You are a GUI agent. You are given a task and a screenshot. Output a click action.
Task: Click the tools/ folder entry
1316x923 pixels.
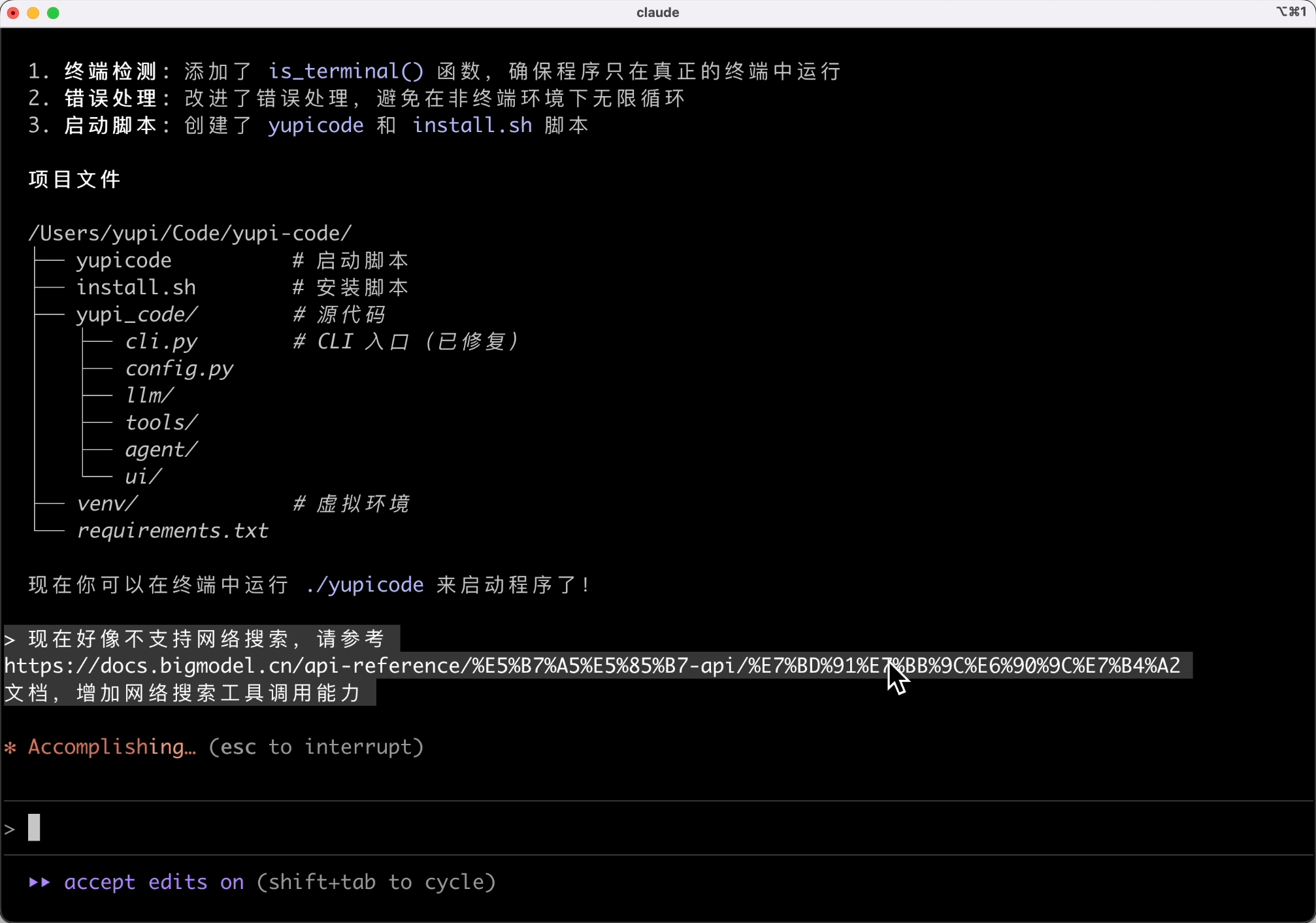tap(161, 422)
